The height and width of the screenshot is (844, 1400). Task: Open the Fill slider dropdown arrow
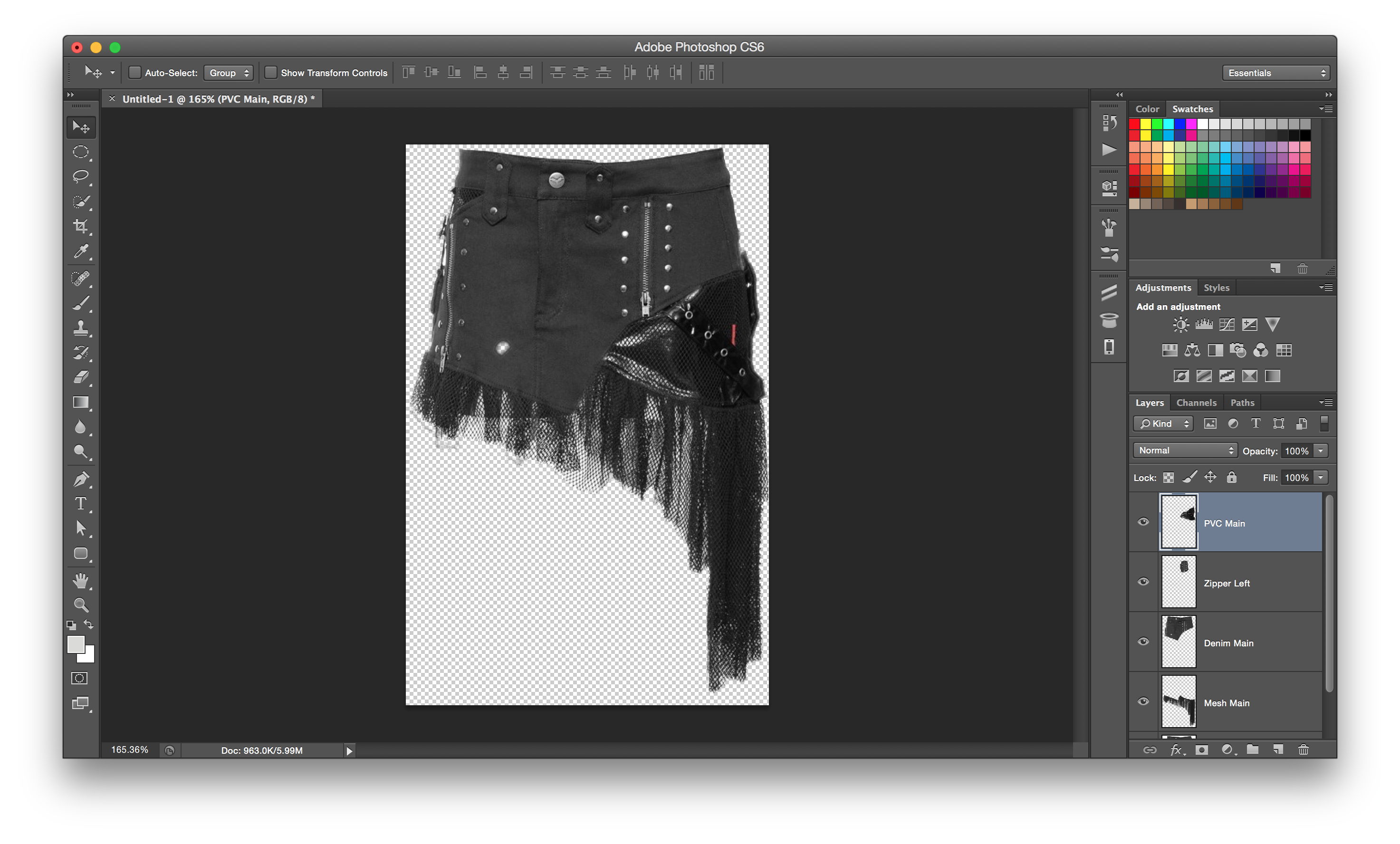1321,478
